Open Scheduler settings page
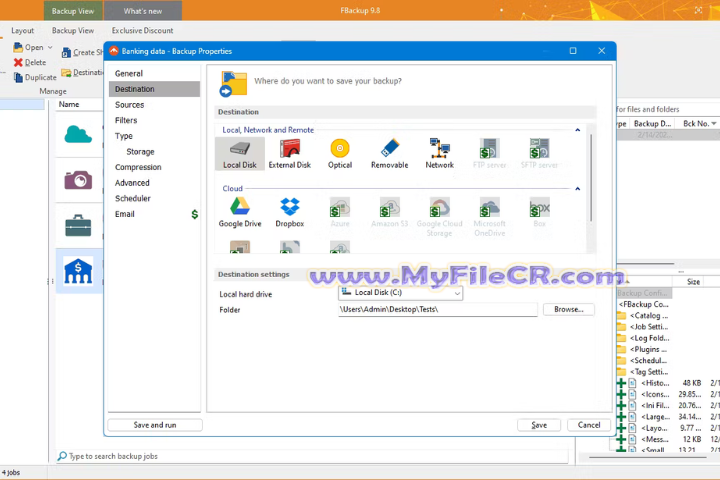720x480 pixels. click(x=154, y=198)
